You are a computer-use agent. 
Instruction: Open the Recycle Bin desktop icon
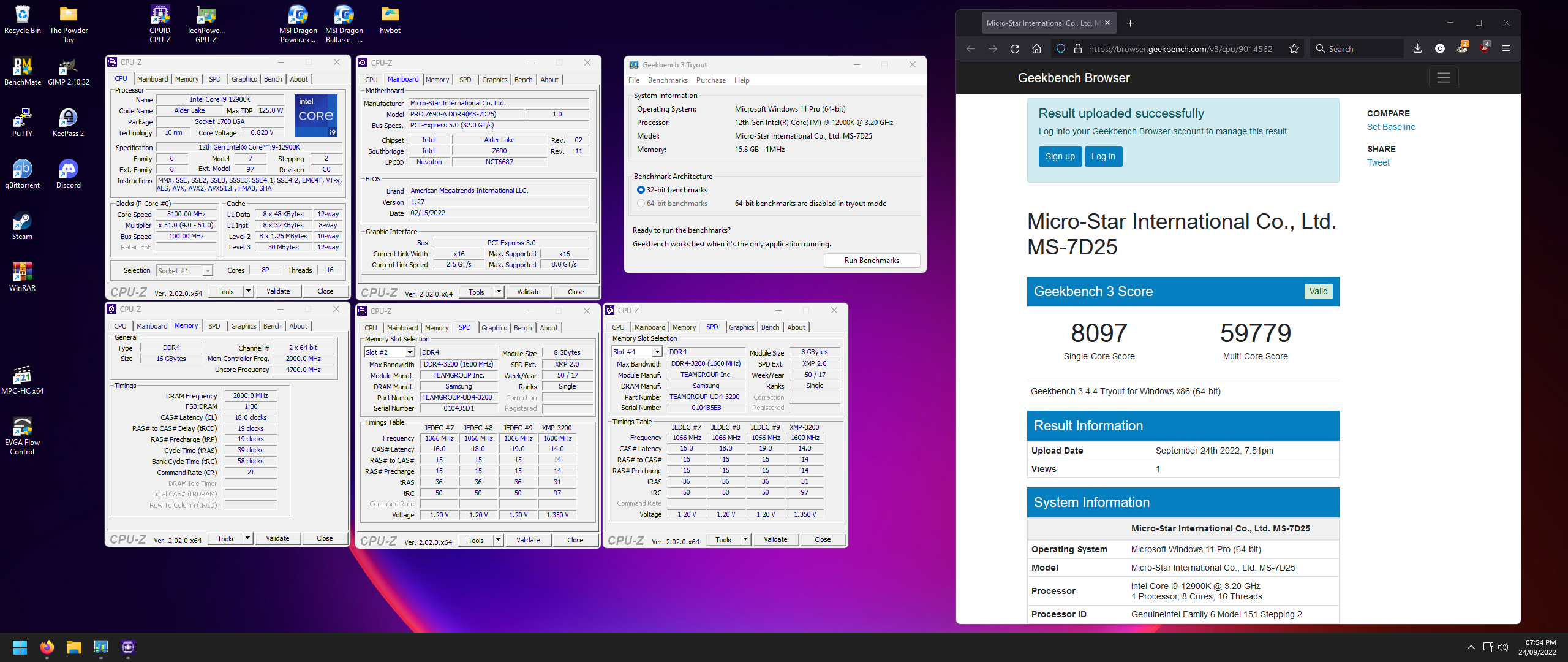pos(23,20)
